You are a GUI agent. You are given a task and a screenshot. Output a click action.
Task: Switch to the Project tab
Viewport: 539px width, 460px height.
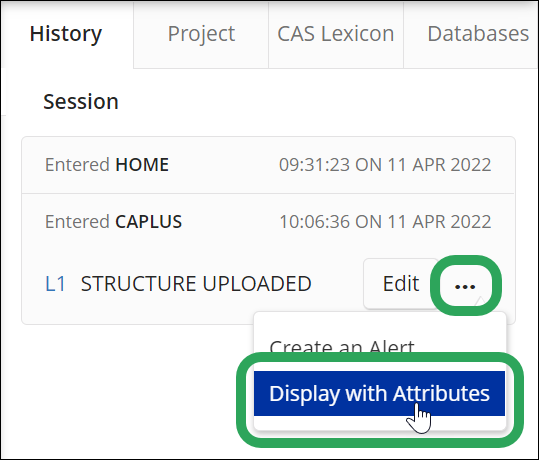201,34
